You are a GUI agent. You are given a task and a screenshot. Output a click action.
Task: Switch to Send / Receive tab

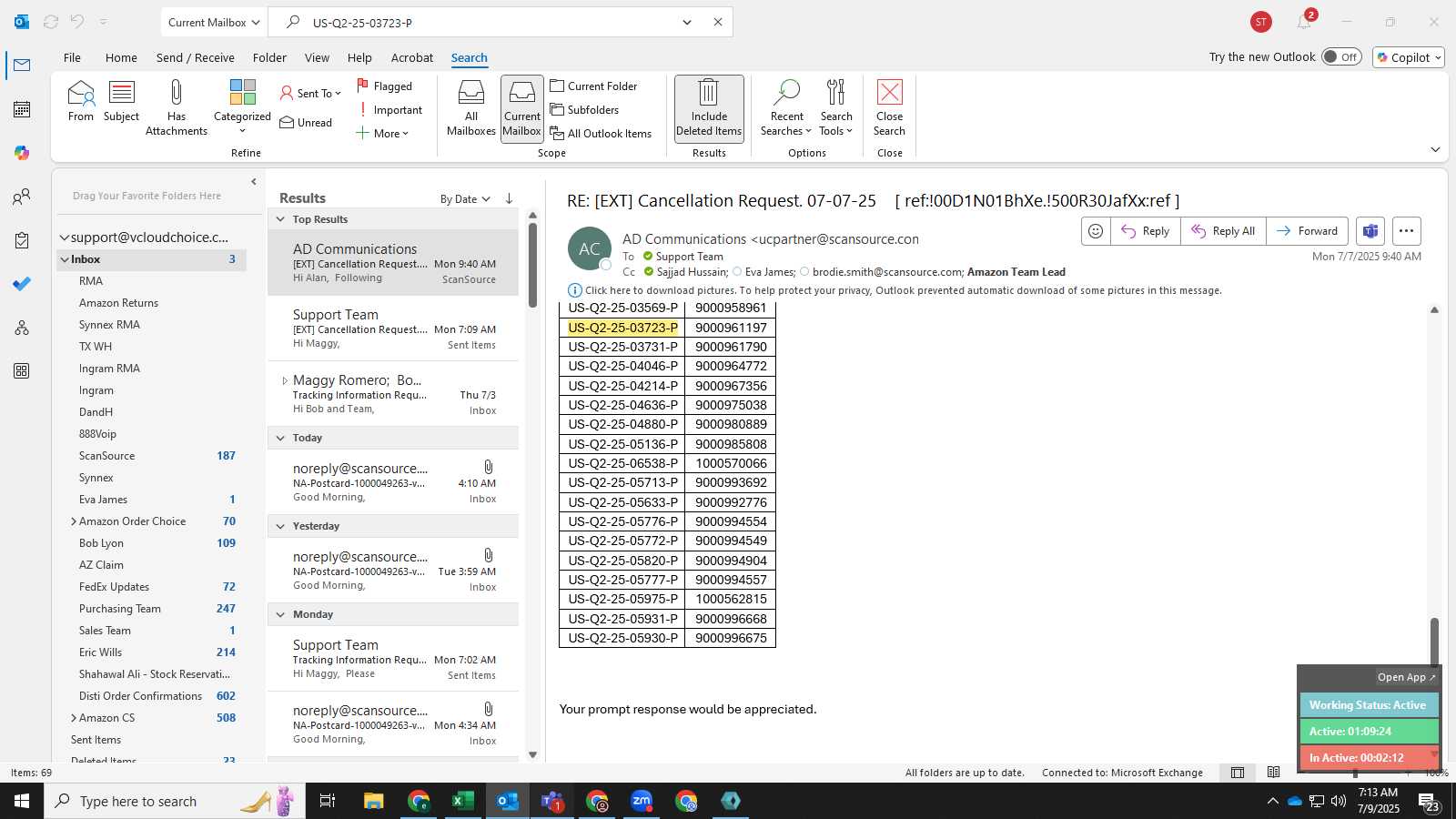195,57
